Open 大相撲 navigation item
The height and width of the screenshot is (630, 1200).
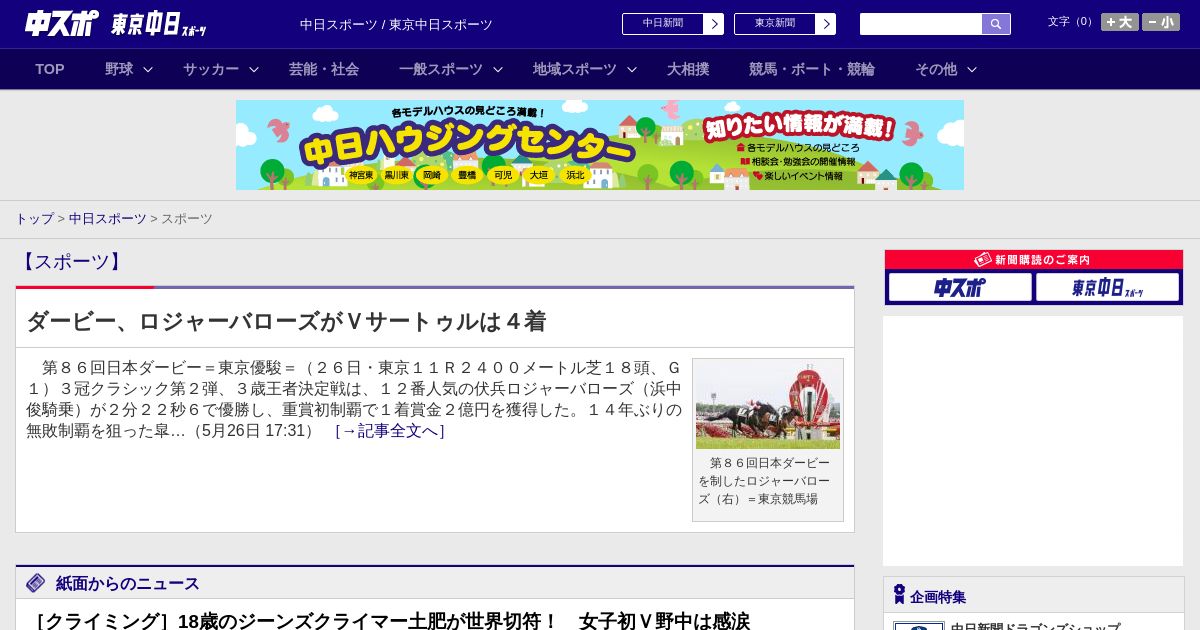[x=688, y=69]
